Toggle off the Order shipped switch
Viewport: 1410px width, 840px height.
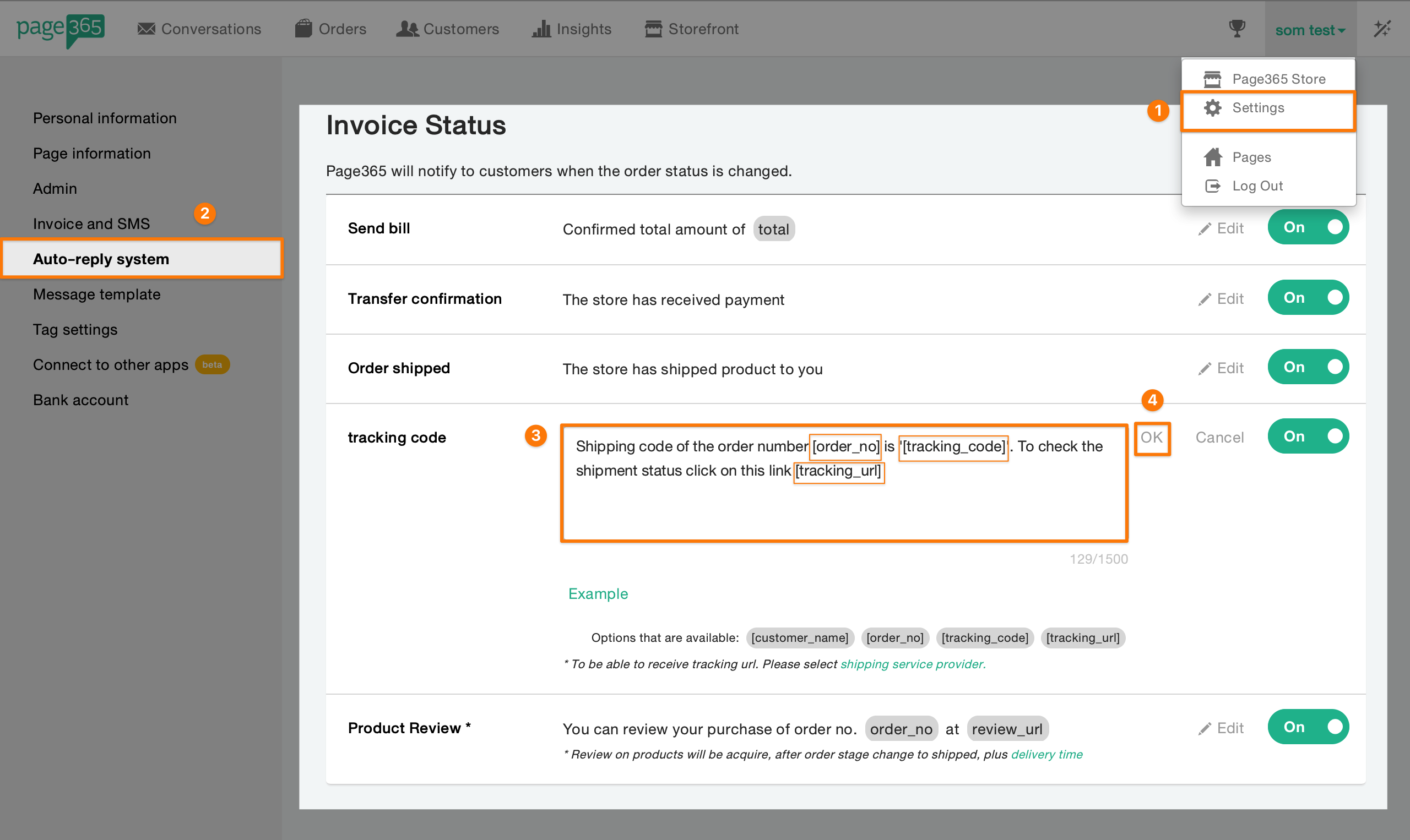(x=1308, y=367)
